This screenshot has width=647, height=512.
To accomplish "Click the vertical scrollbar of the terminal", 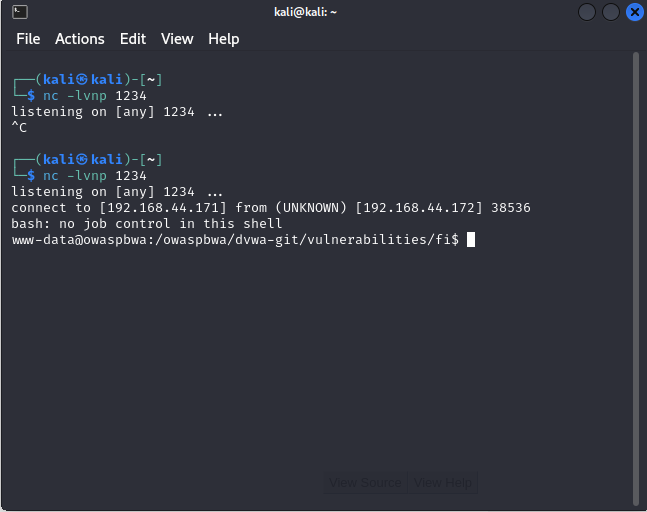I will pyautogui.click(x=636, y=278).
